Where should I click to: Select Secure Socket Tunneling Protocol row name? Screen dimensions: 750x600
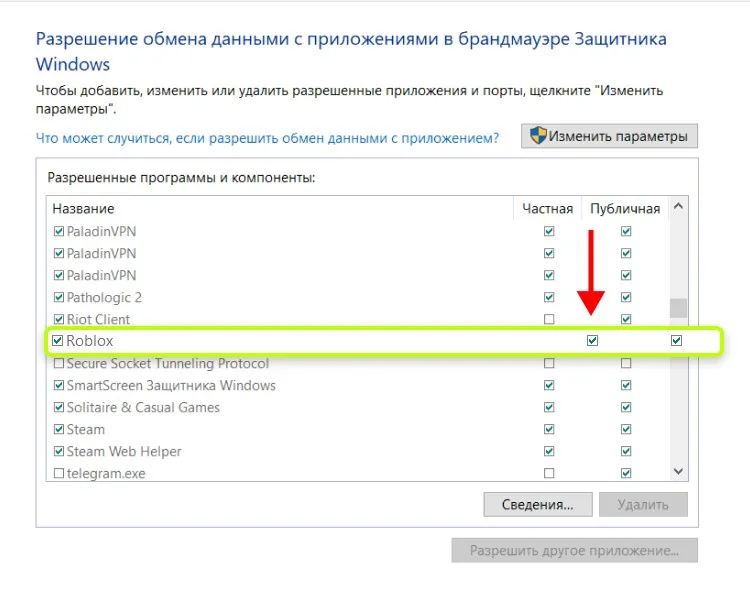[x=168, y=364]
